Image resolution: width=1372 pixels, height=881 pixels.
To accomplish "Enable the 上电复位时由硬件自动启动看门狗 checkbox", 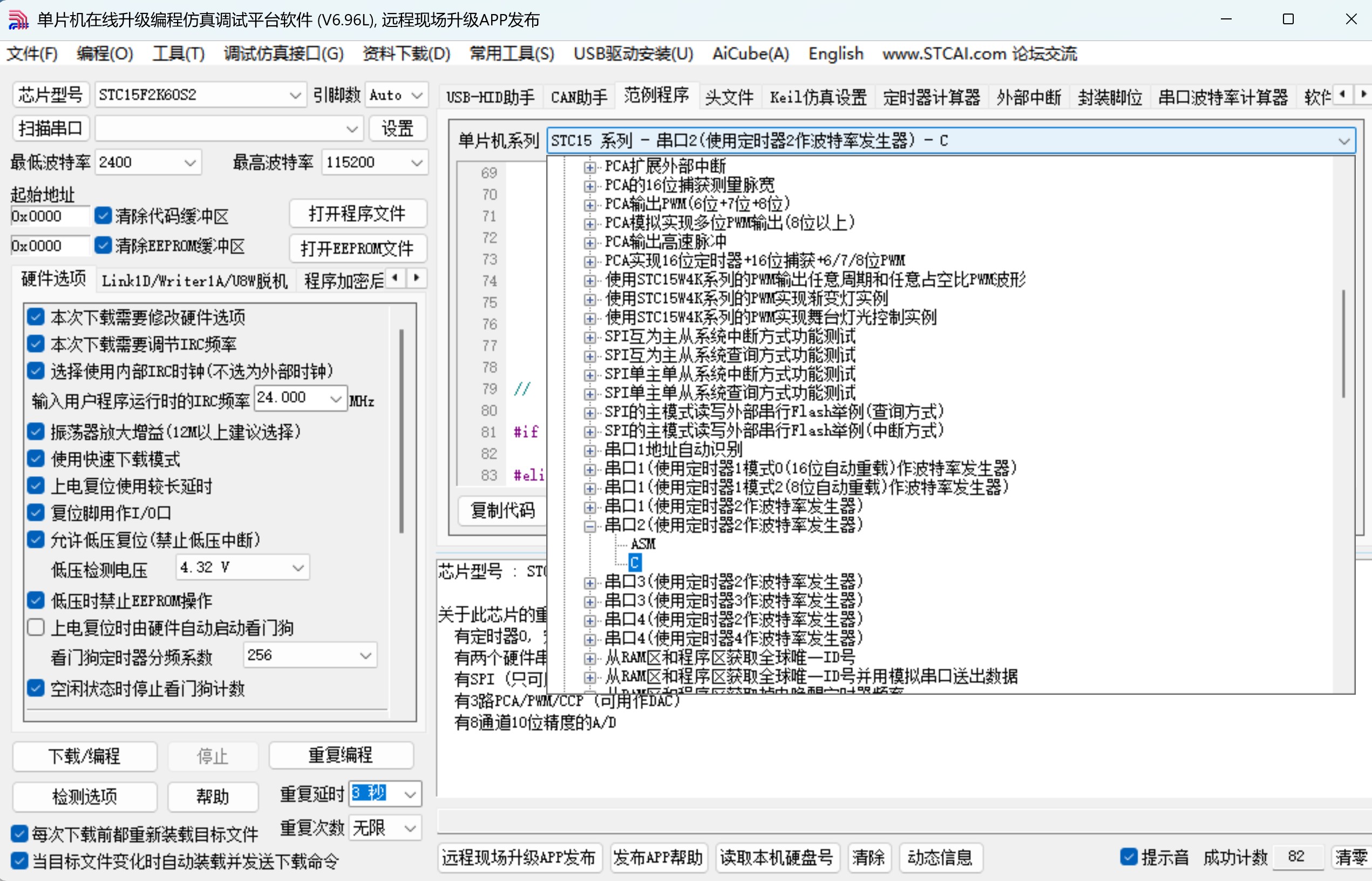I will pos(36,627).
